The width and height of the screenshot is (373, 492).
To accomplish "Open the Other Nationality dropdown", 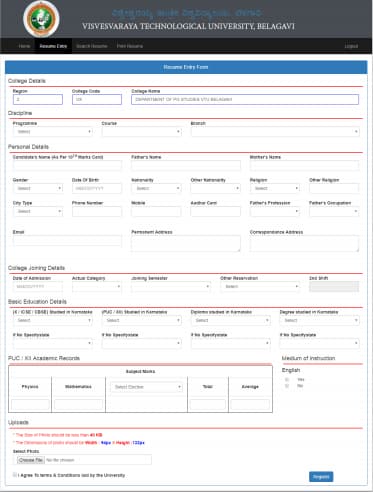I will (x=216, y=188).
